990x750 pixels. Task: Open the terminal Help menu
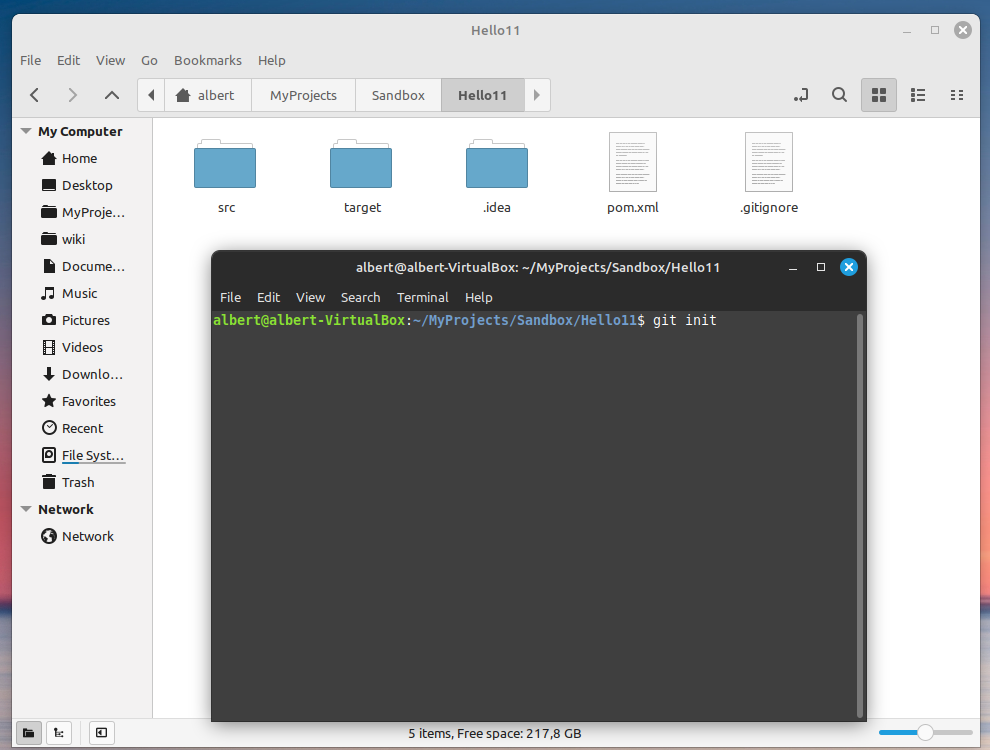479,297
